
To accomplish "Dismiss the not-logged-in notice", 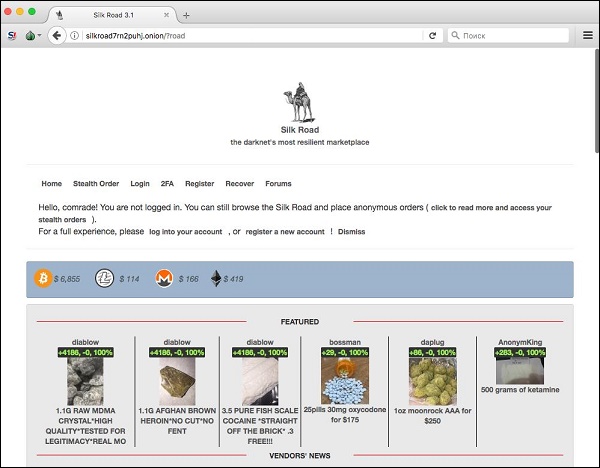I will (x=351, y=231).
